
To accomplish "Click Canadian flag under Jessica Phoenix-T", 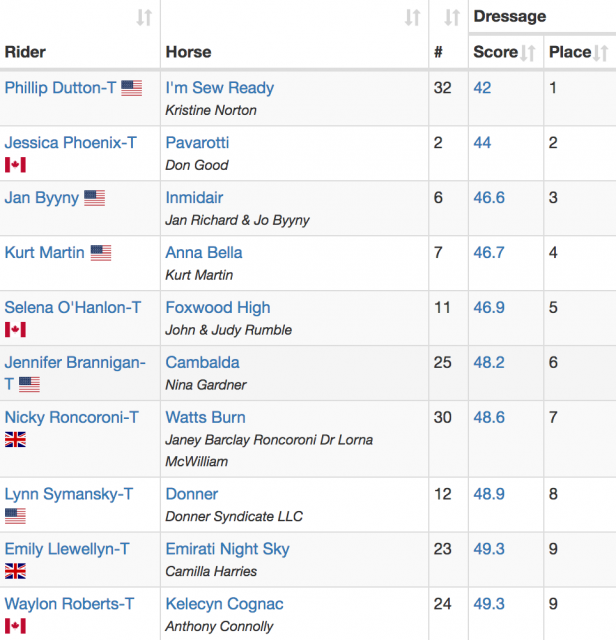I will tap(16, 165).
